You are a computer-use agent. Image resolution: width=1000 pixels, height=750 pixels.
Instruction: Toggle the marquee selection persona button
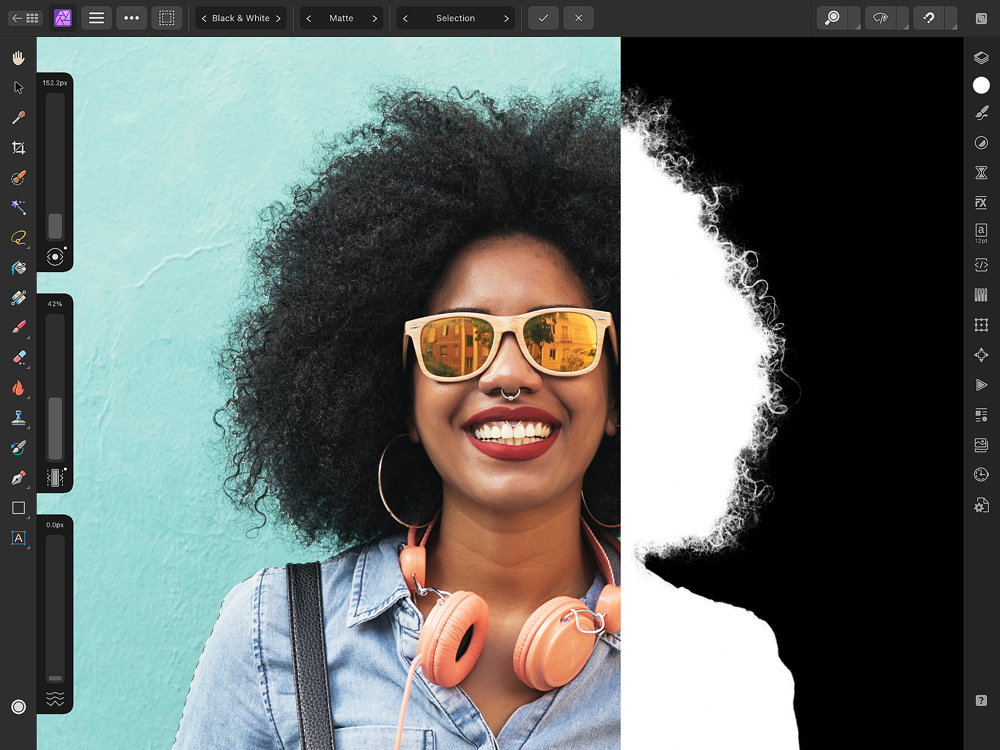click(166, 18)
